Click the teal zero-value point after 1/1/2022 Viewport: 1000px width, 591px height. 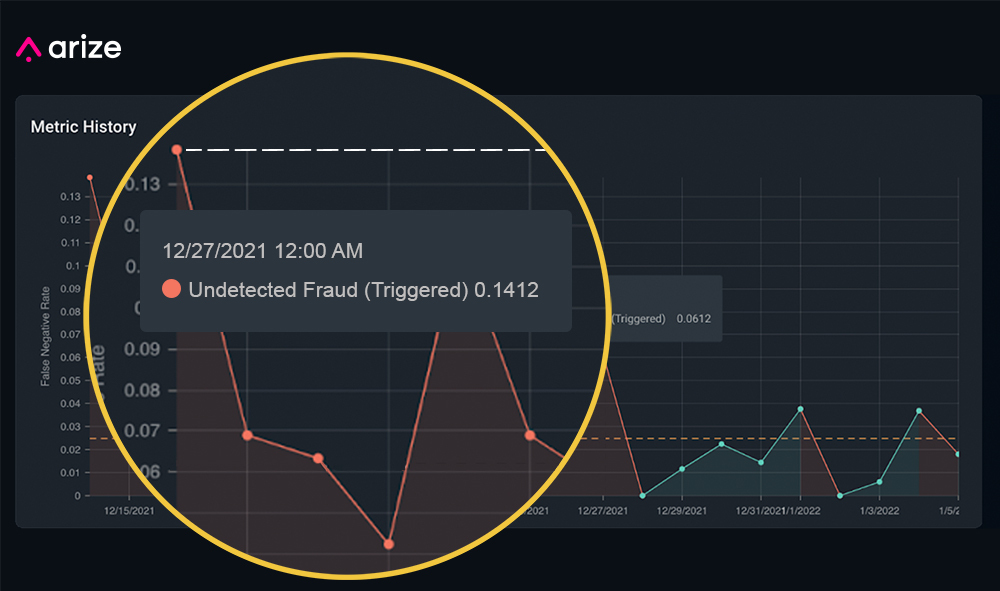[x=840, y=495]
